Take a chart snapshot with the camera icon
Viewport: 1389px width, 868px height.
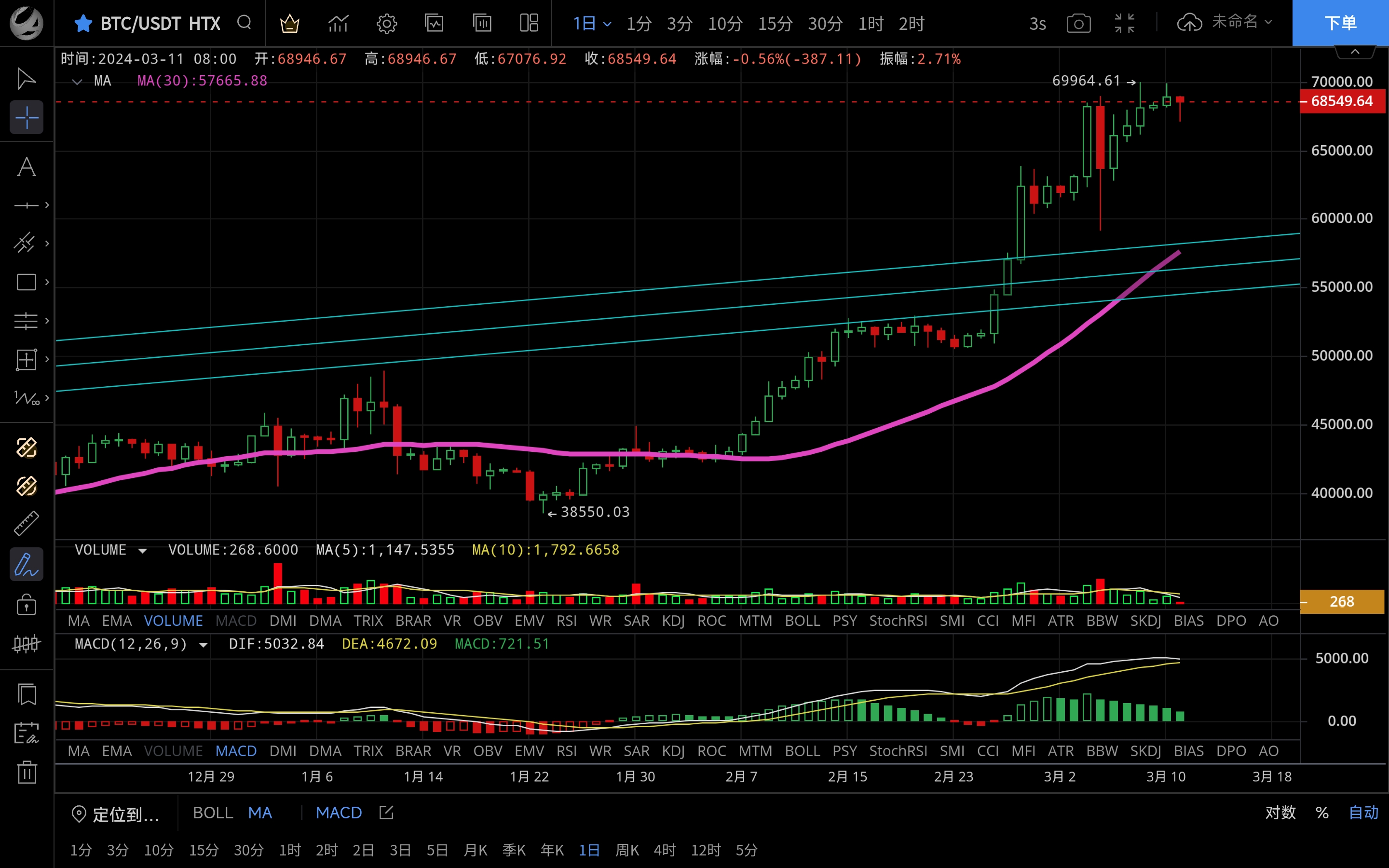(x=1079, y=23)
